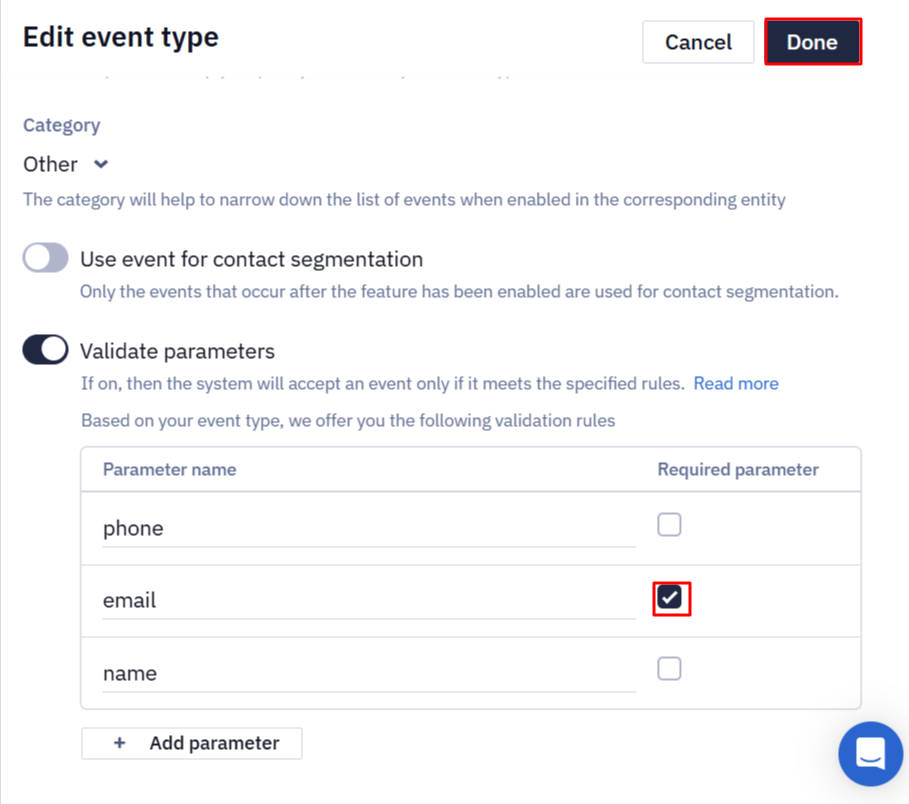Open the Other category dropdown
This screenshot has height=804, width=909.
(66, 165)
